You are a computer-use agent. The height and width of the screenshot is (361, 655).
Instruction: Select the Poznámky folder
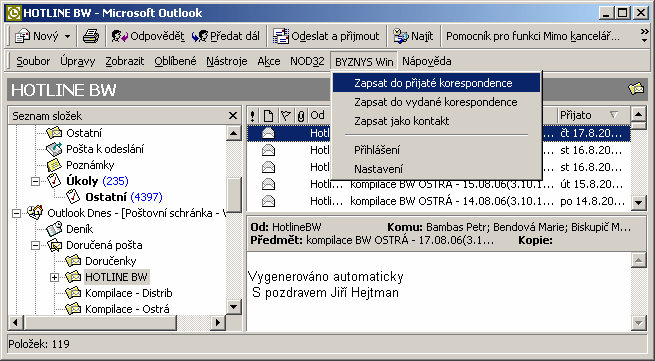(x=90, y=165)
